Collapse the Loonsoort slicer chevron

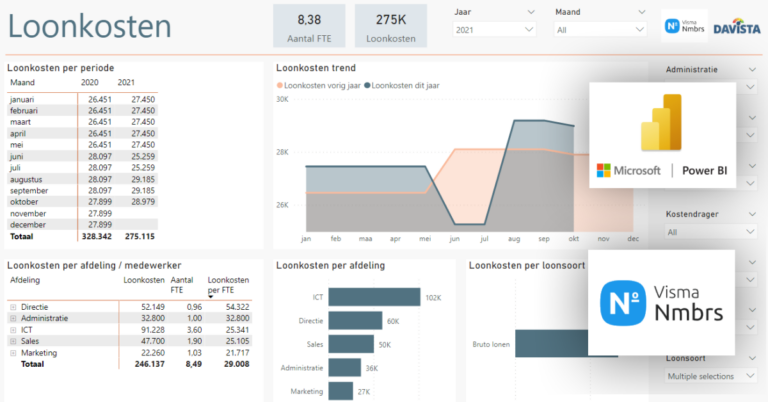(x=752, y=358)
